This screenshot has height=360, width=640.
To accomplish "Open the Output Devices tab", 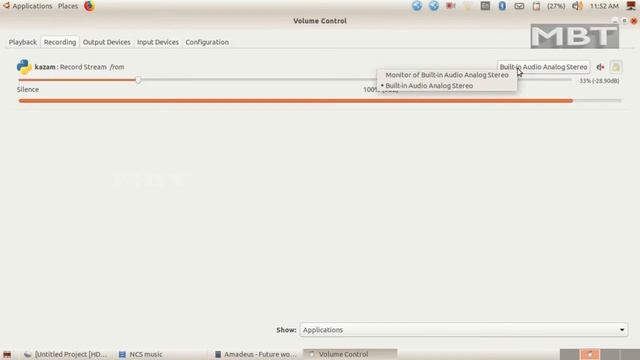I will (107, 42).
